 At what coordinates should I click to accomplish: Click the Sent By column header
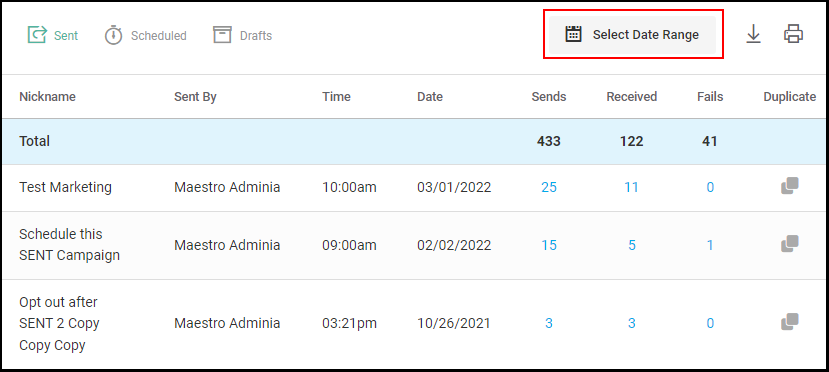pyautogui.click(x=195, y=97)
